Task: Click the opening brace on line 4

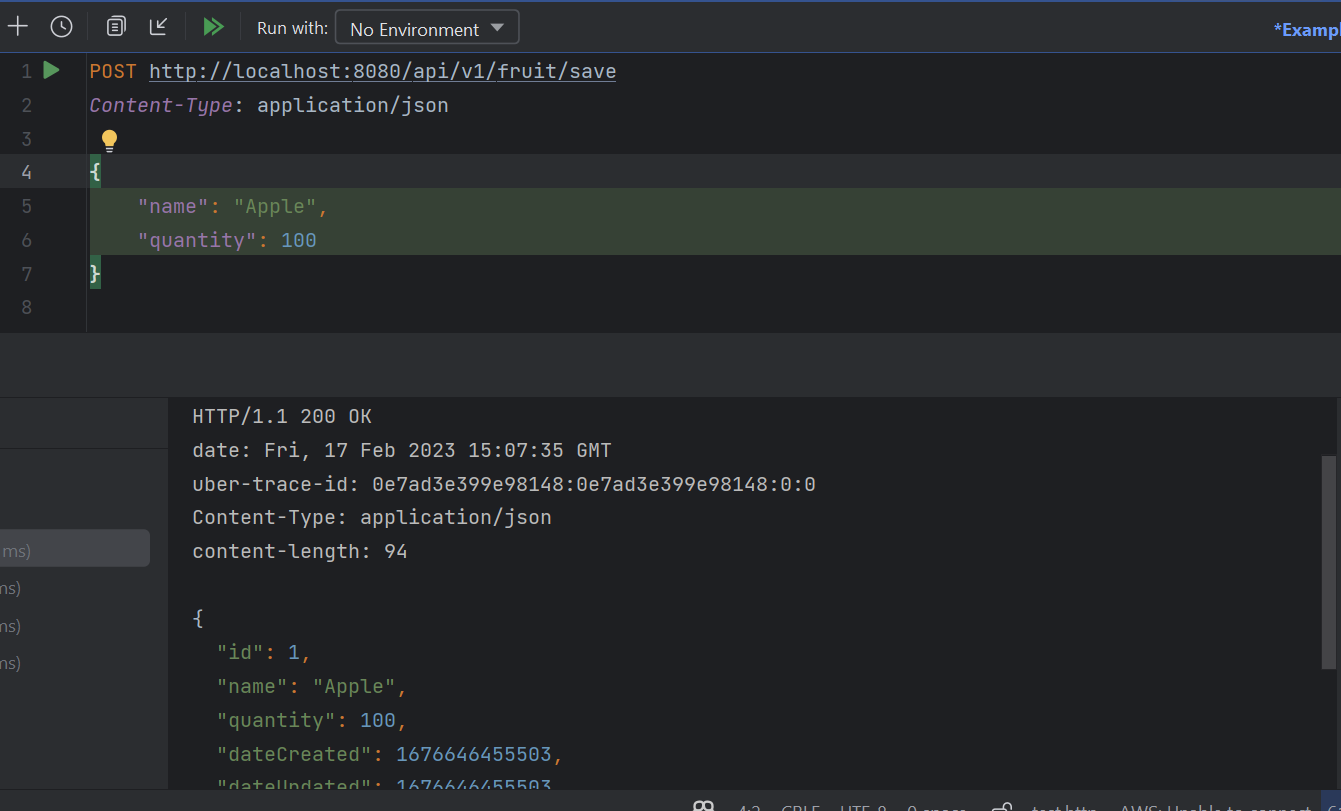Action: coord(95,172)
